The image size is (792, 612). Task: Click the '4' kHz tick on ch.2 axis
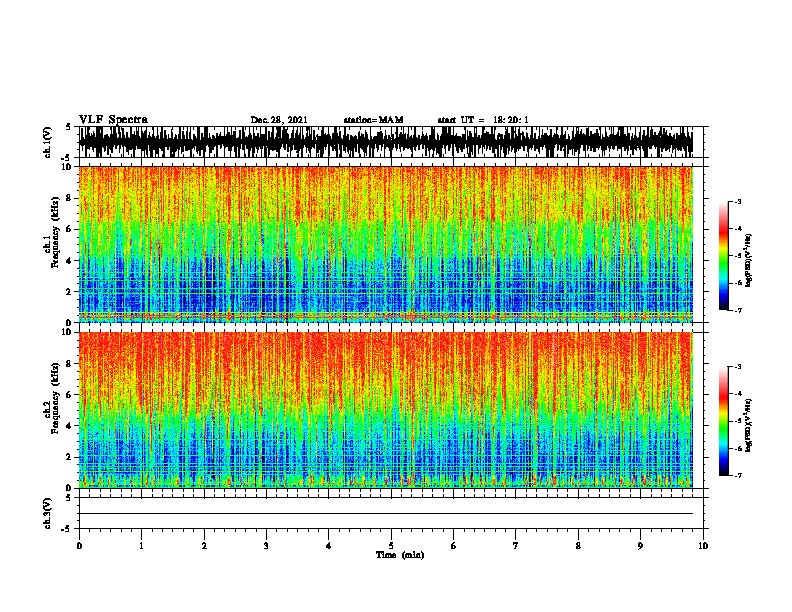[70, 426]
